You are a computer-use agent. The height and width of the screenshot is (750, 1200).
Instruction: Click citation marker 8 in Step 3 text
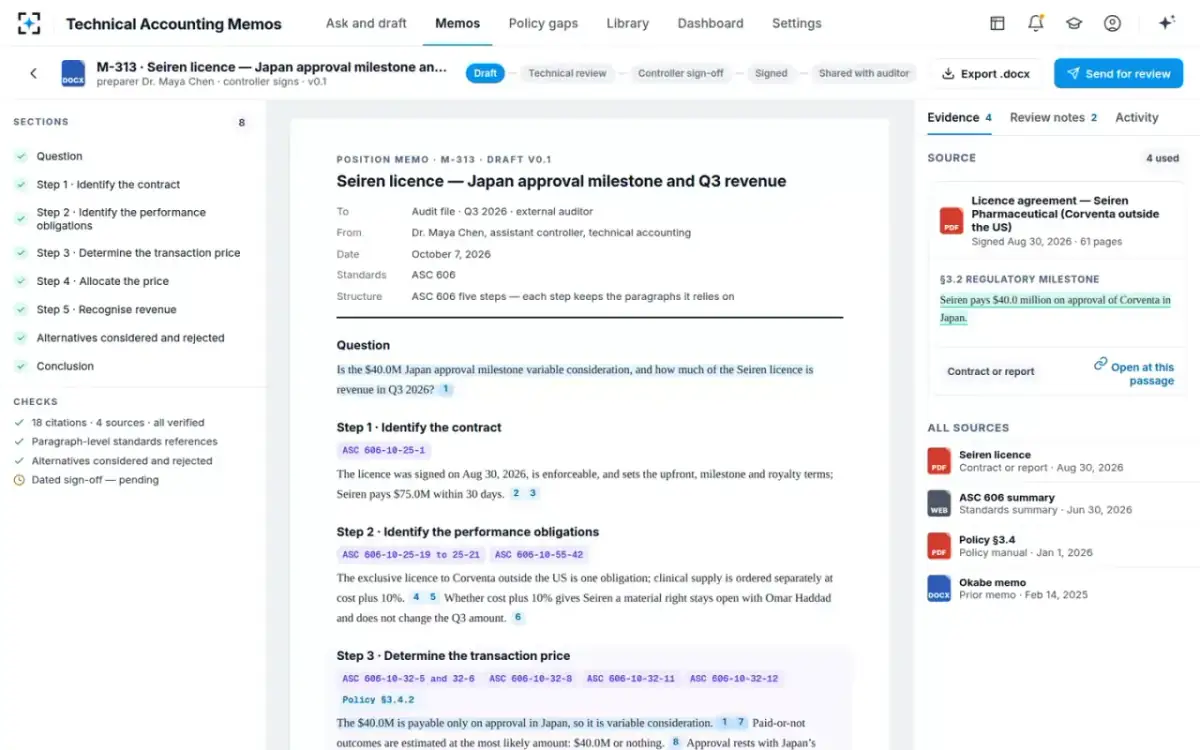point(675,743)
